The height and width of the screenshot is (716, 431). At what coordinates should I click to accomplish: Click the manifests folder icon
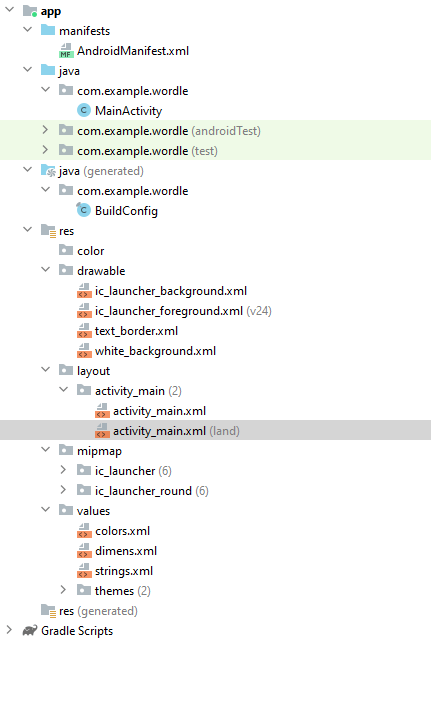click(x=48, y=31)
